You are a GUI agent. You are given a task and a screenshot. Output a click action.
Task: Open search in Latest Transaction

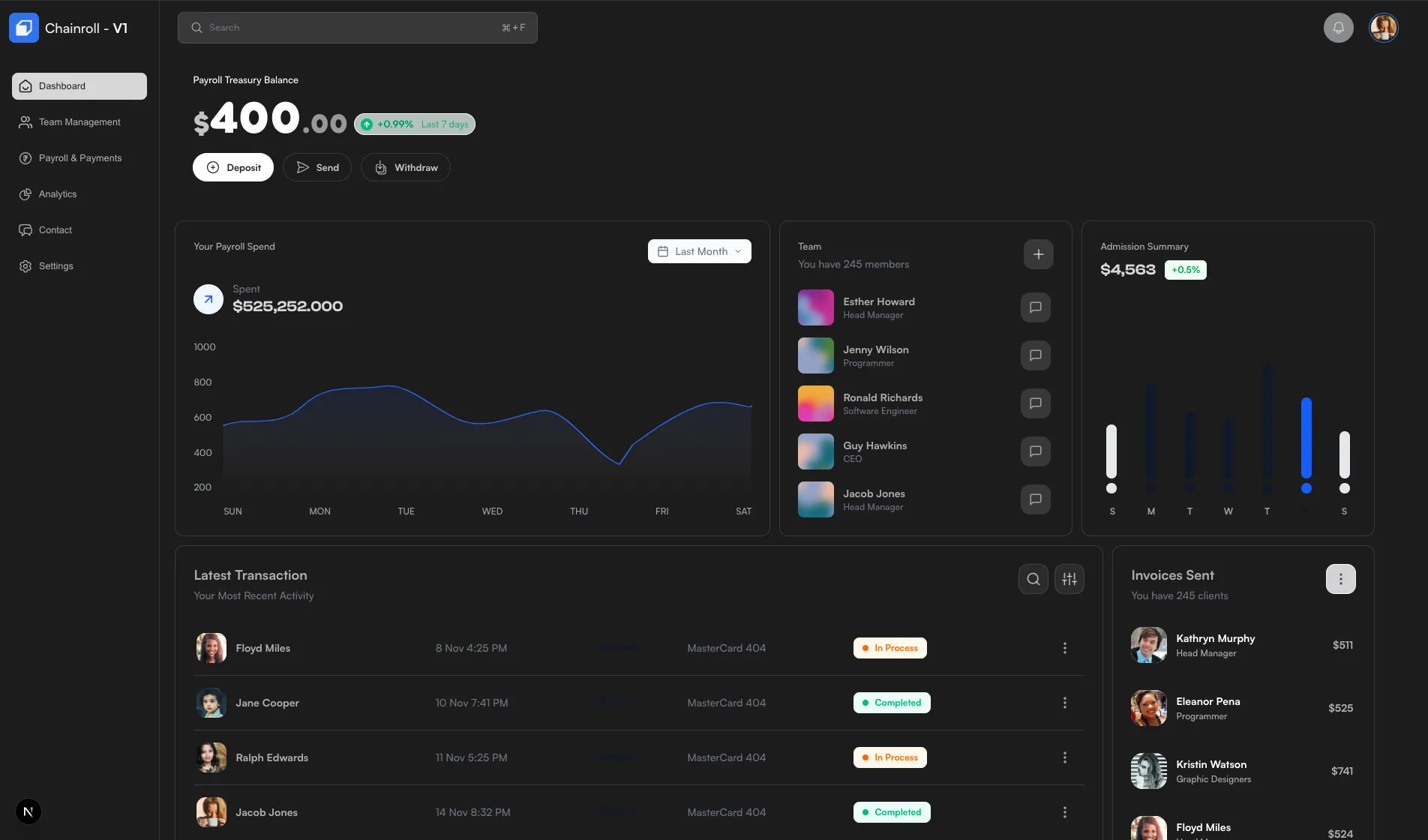point(1033,579)
